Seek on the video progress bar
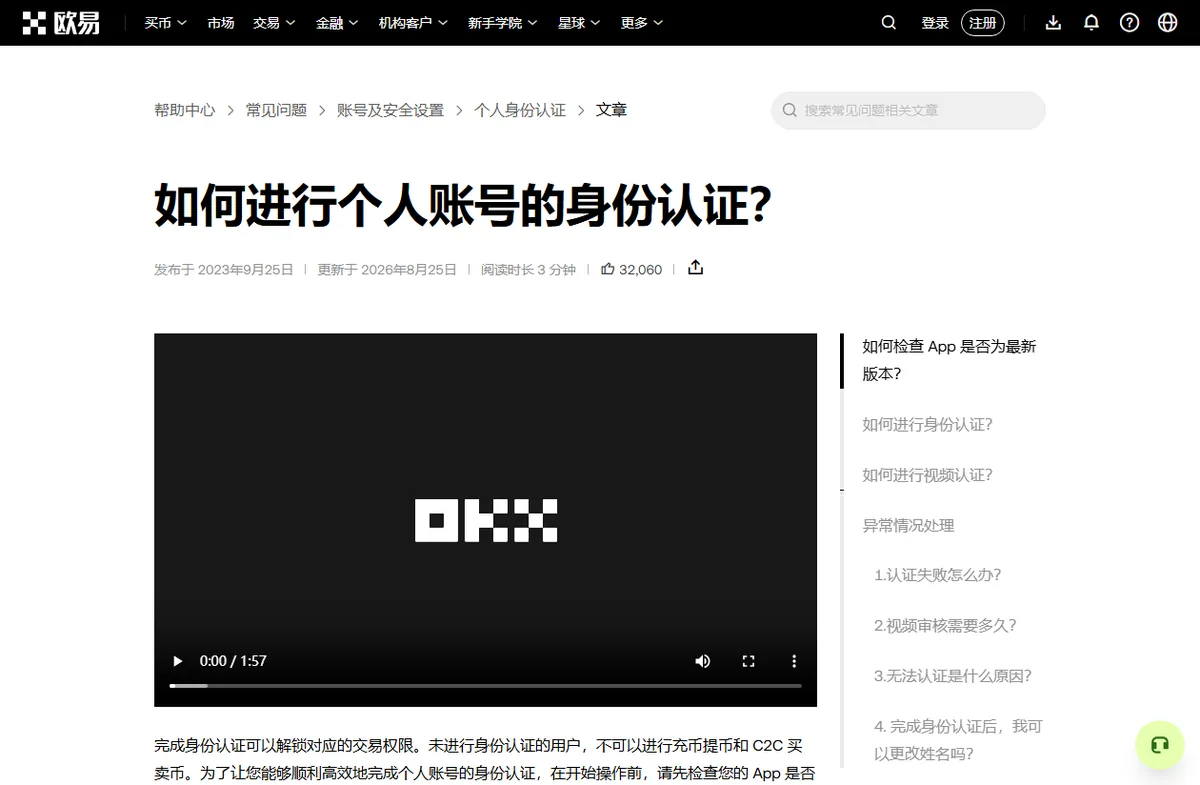The width and height of the screenshot is (1200, 785). pyautogui.click(x=485, y=686)
